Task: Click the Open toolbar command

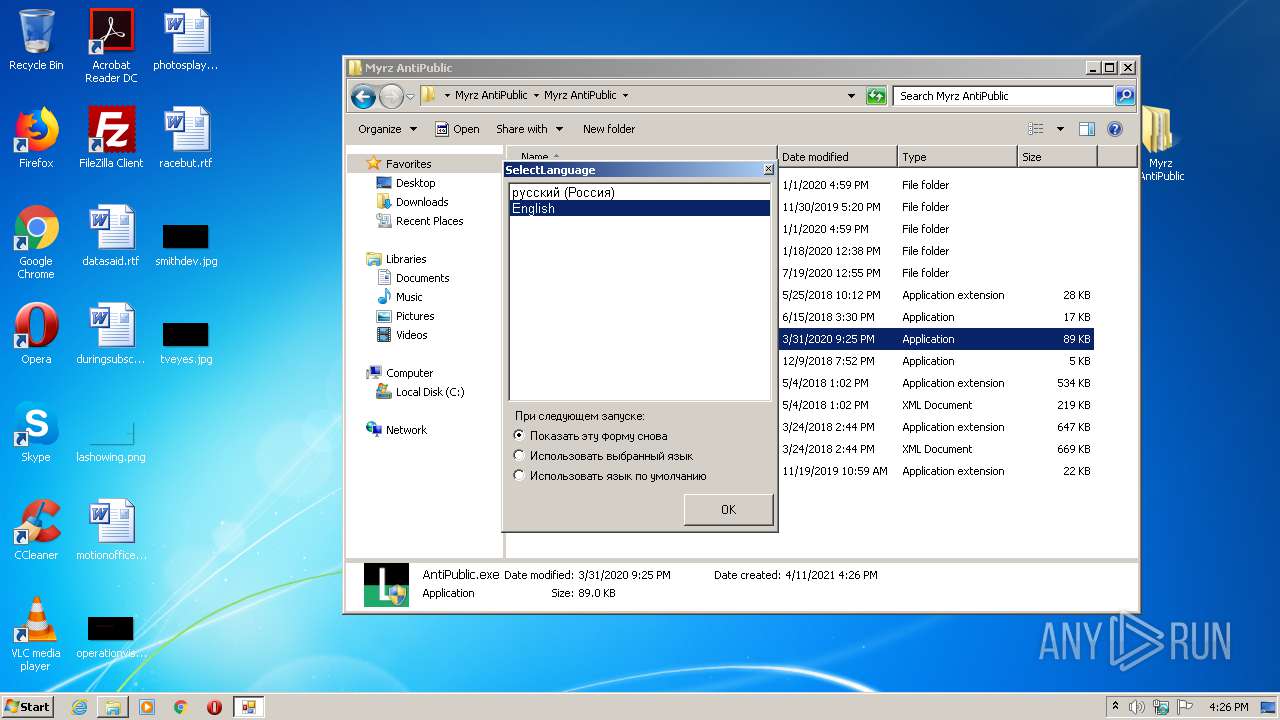Action: click(457, 129)
